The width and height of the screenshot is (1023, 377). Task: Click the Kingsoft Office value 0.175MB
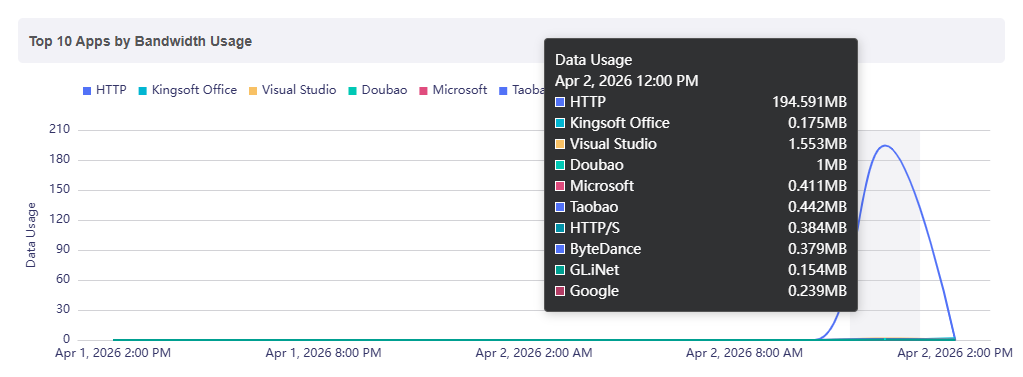817,123
